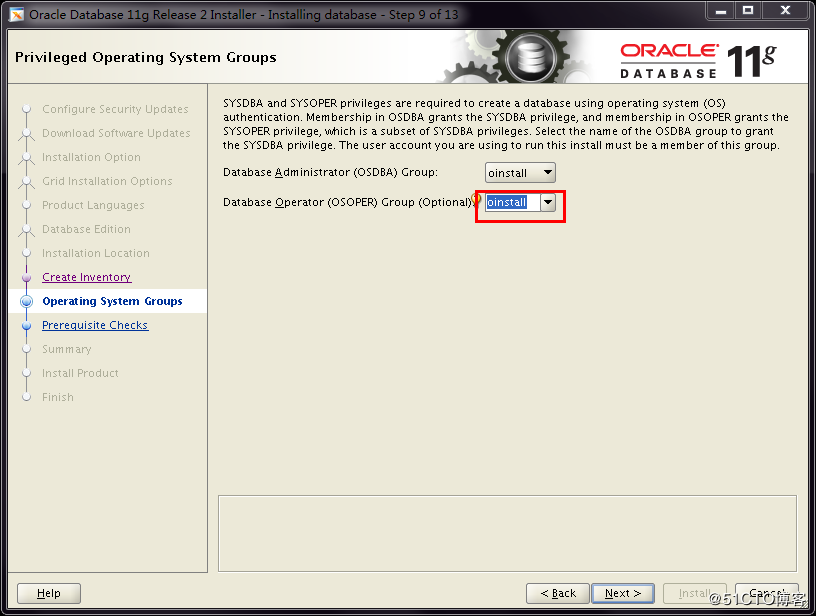Click Install Product step label
The image size is (816, 616).
(80, 373)
